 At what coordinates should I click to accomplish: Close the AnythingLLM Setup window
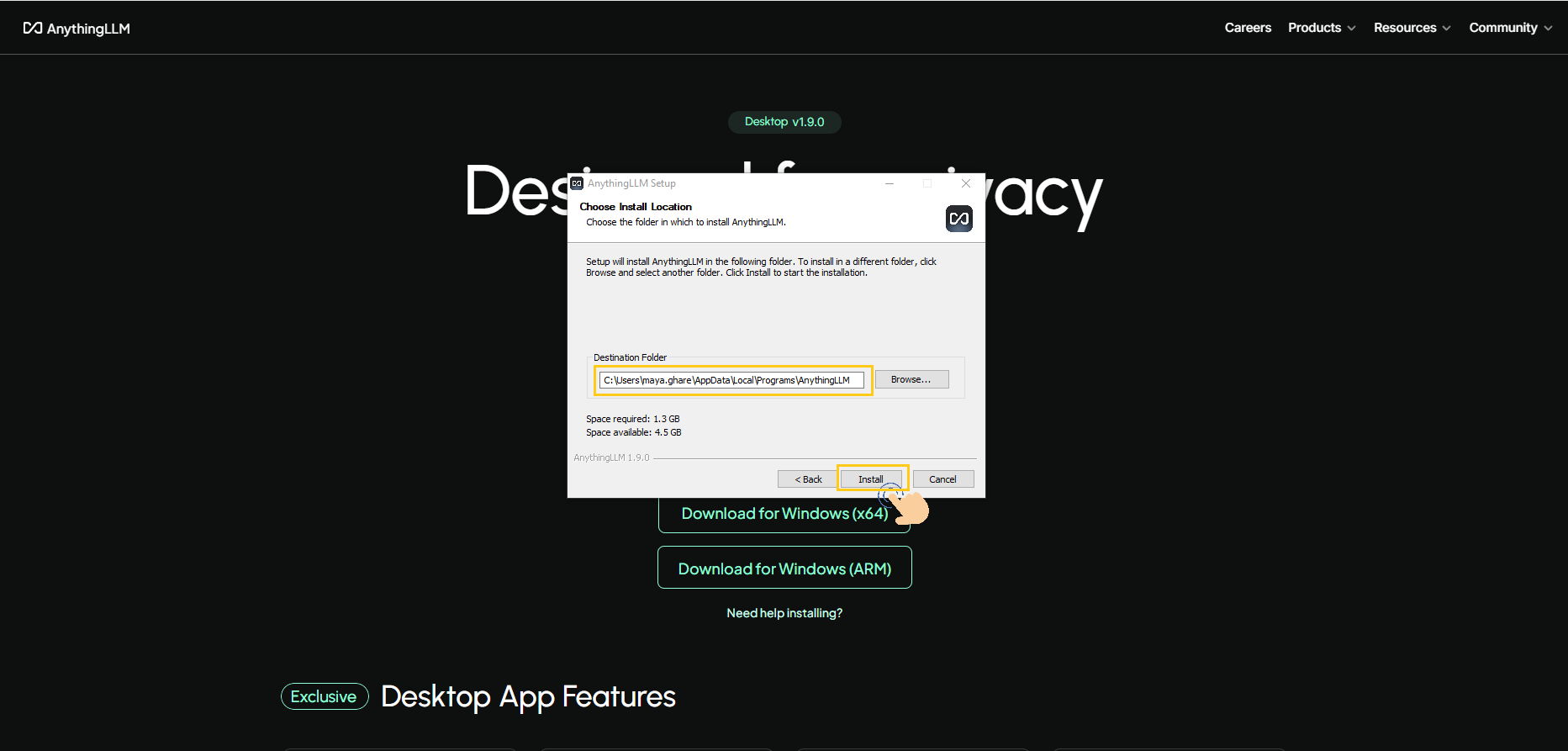coord(966,183)
